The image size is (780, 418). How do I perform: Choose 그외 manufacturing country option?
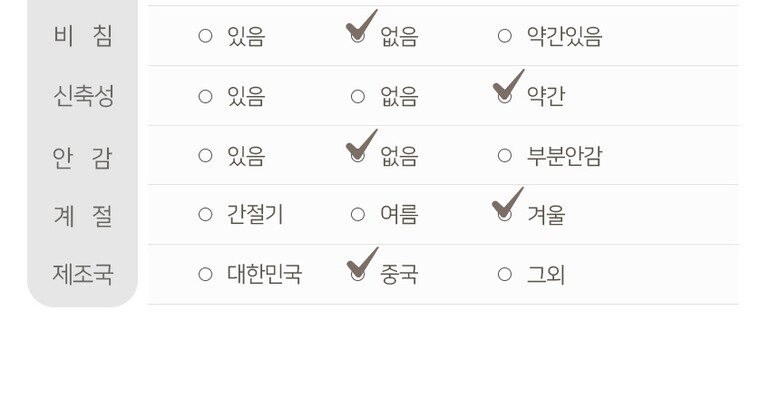(505, 274)
